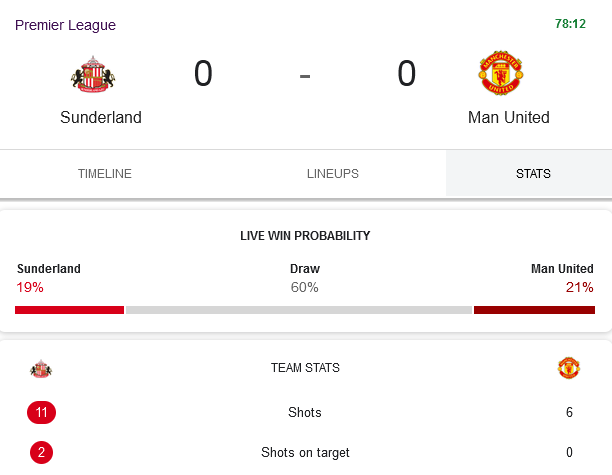612x475 pixels.
Task: Click the Sunderland team name under crest
Action: pos(101,117)
